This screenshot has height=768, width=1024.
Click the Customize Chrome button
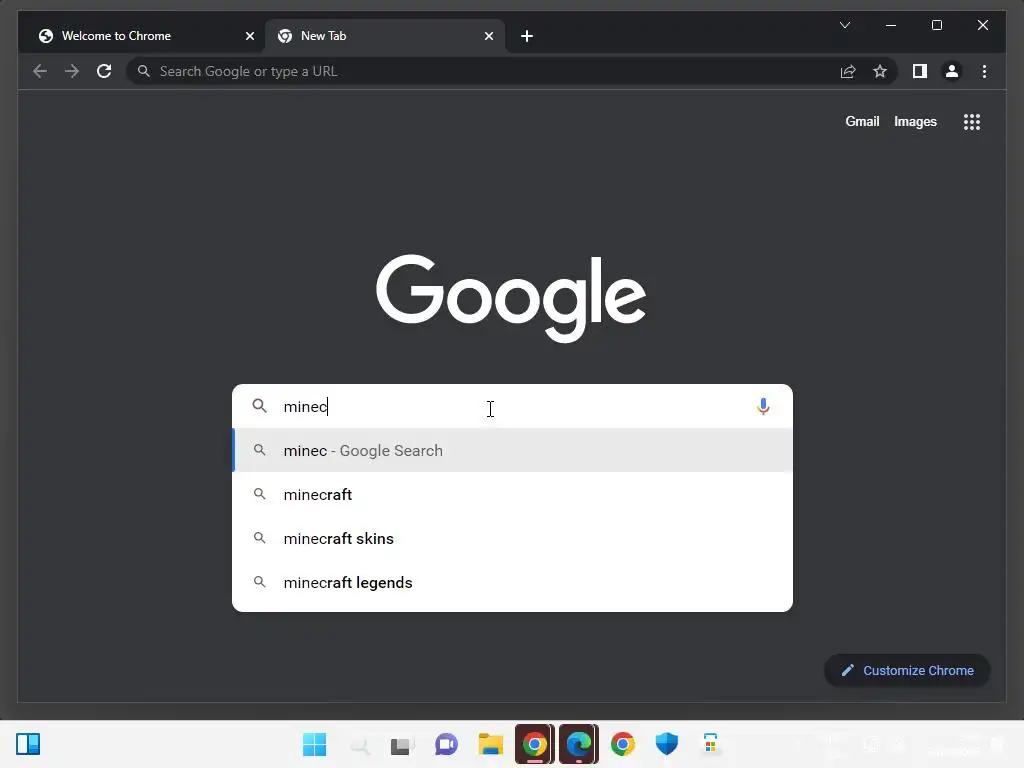pyautogui.click(x=907, y=671)
